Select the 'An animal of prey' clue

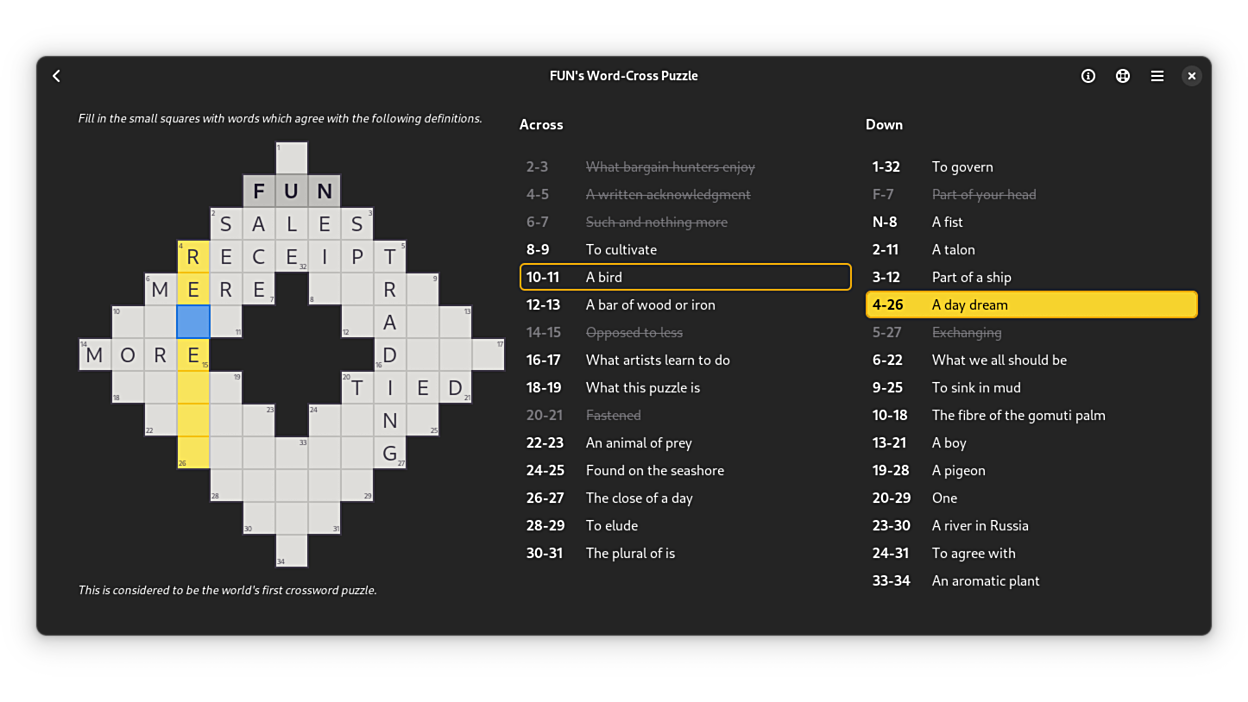pyautogui.click(x=685, y=443)
